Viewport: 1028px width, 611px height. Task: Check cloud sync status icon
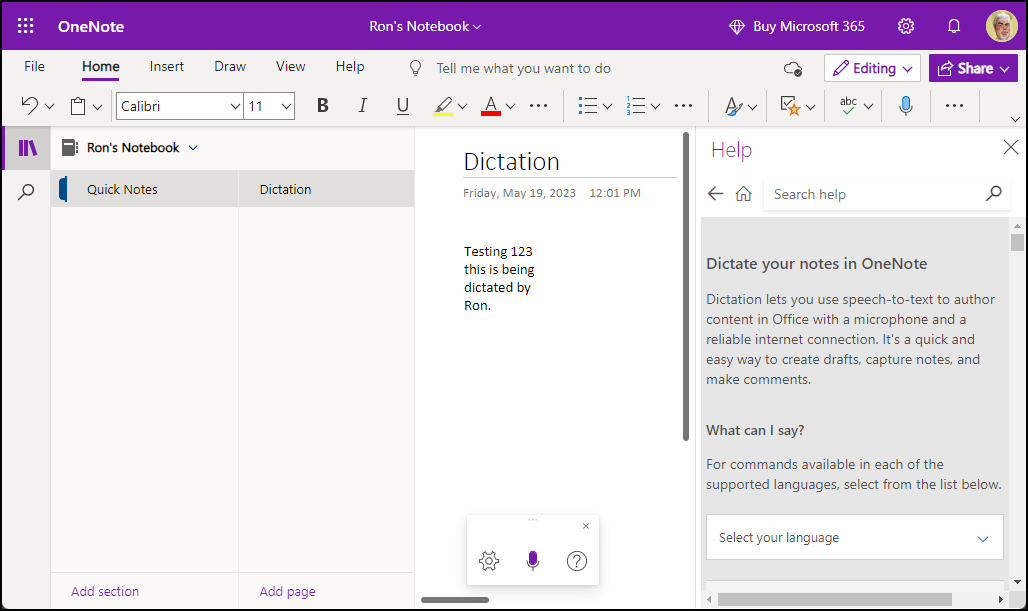793,69
